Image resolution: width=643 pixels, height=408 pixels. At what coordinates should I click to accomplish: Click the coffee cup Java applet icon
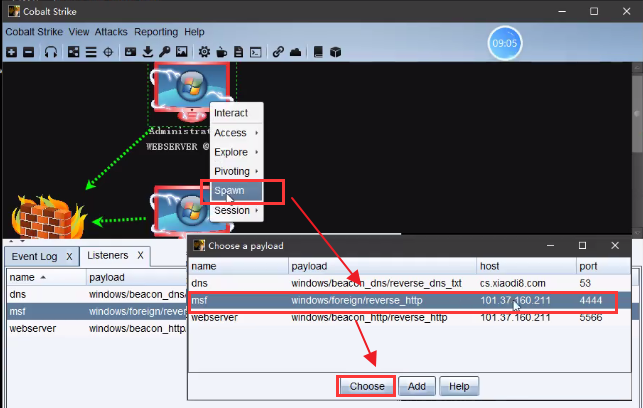click(221, 51)
